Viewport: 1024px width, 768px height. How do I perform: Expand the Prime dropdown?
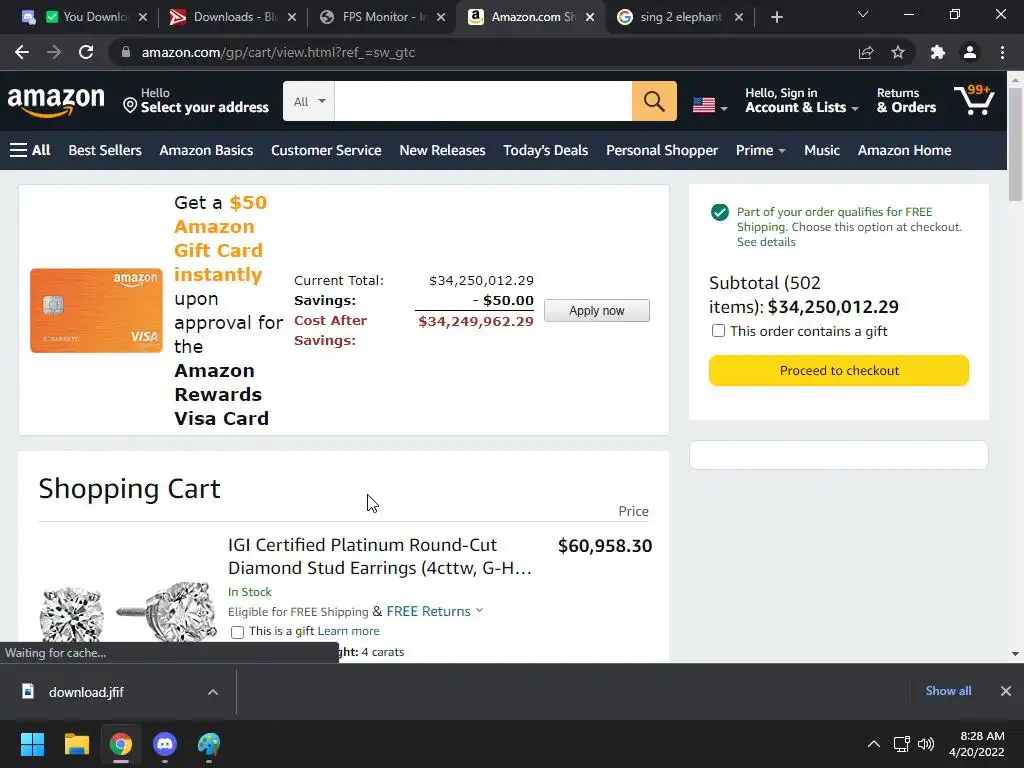(x=760, y=150)
